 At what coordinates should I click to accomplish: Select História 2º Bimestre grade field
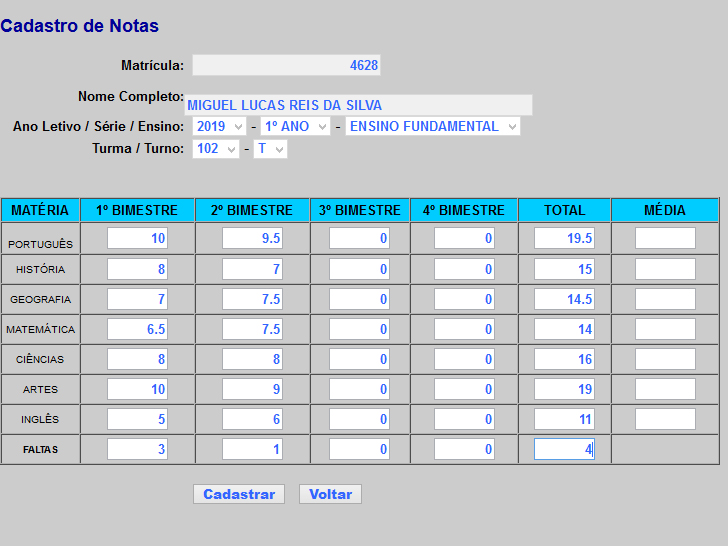point(252,269)
